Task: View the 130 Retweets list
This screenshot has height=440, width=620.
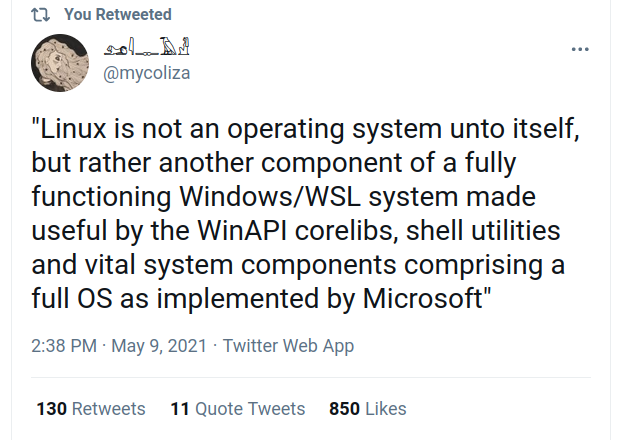Action: click(x=91, y=409)
